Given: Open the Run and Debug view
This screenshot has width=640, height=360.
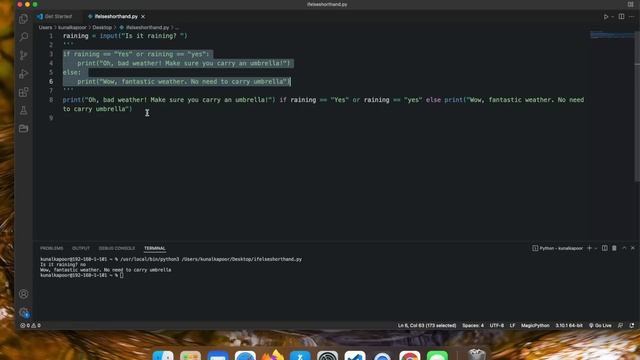Looking at the screenshot, I should [x=24, y=73].
